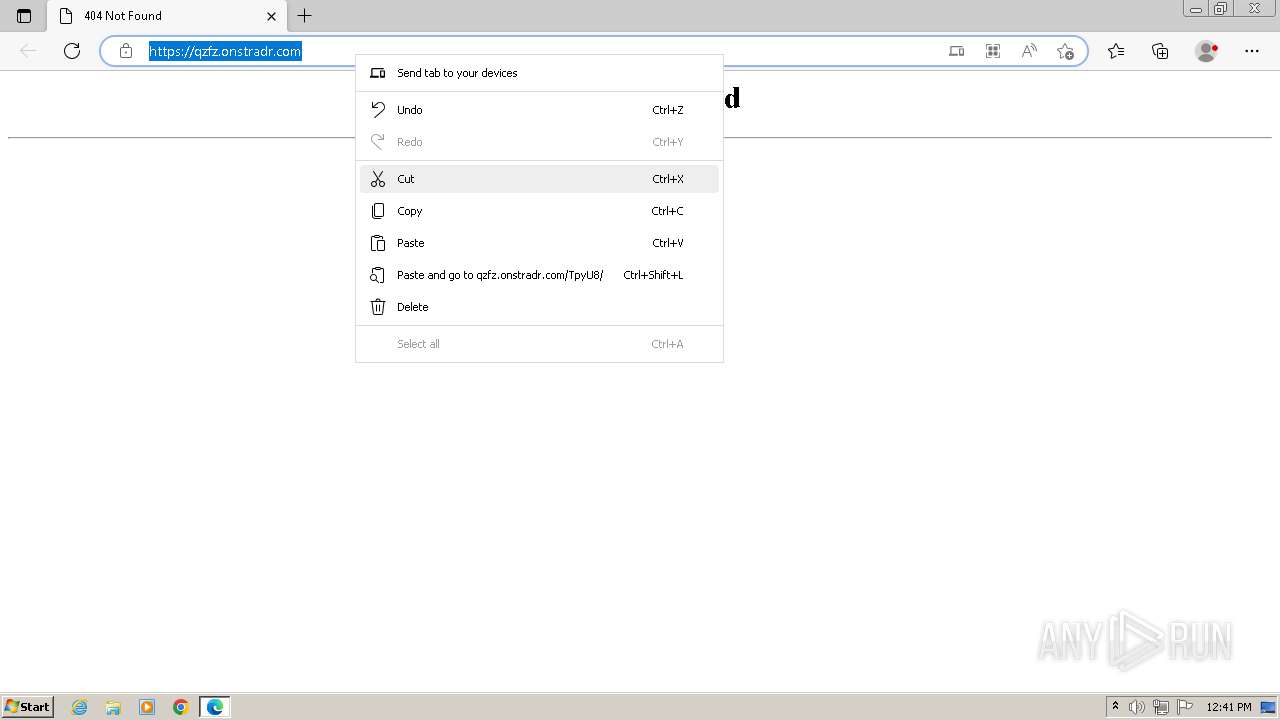Open Collections icon in toolbar
This screenshot has height=720, width=1280.
(1160, 51)
